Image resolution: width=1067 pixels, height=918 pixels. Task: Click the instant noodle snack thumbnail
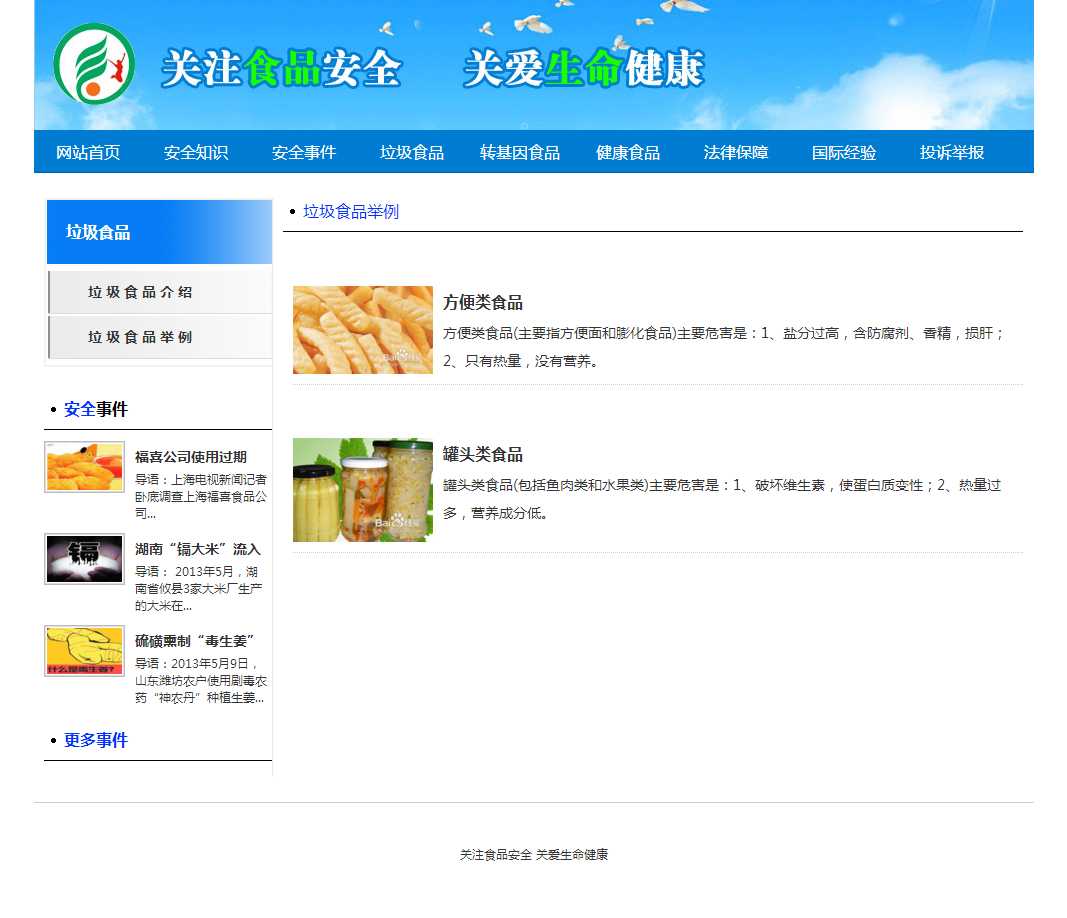(362, 330)
